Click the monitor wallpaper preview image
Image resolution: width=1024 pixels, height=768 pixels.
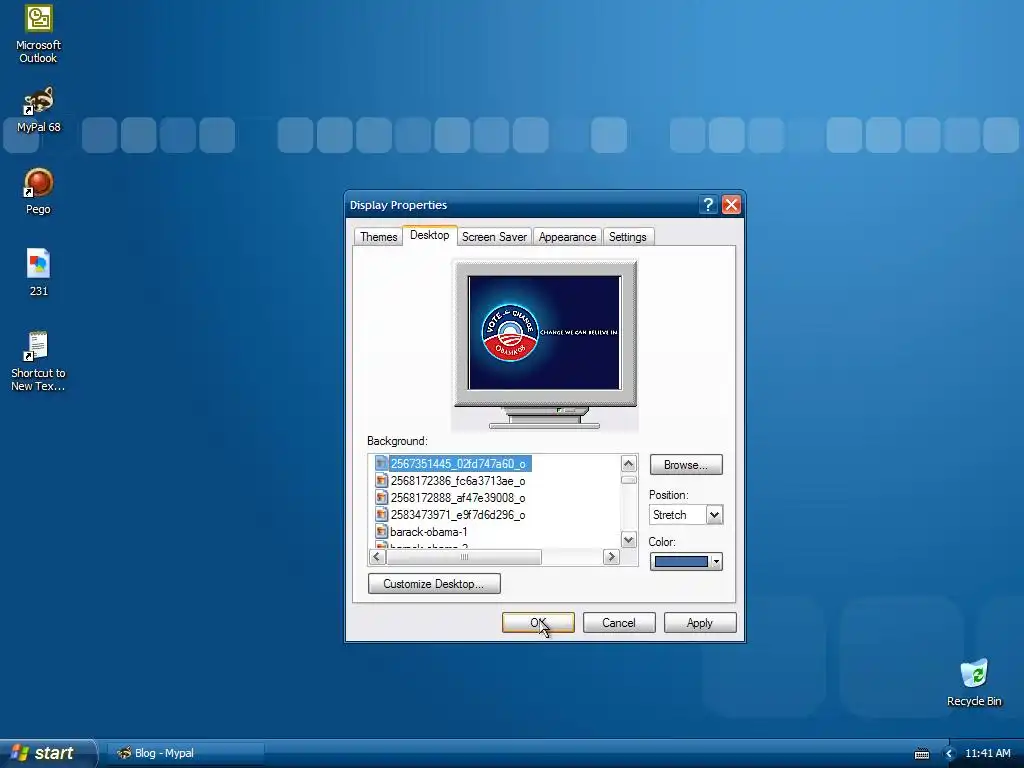click(x=545, y=332)
